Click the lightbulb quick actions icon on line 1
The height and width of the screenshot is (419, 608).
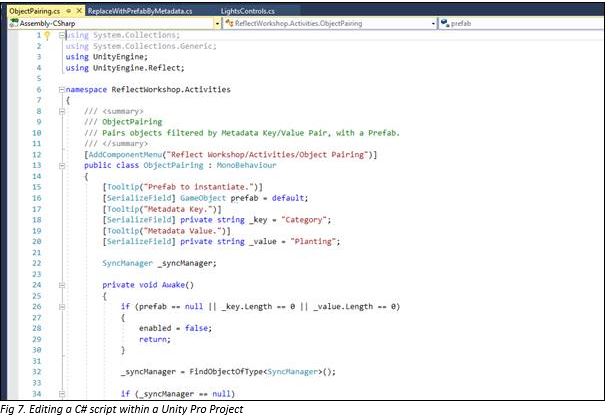click(x=47, y=36)
